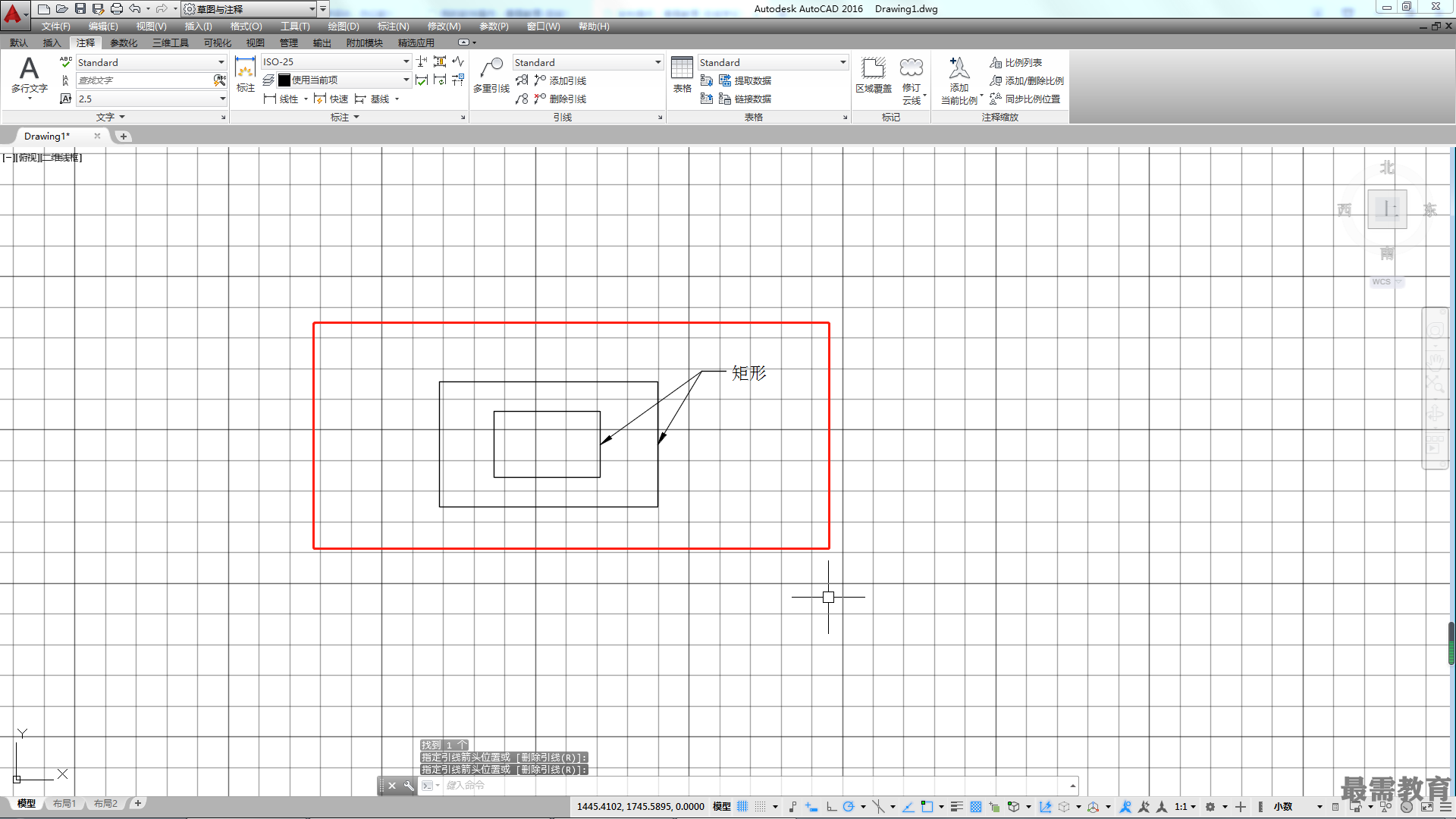Click the Multiline Text (多行文字) tool
1456x819 pixels.
pos(29,76)
